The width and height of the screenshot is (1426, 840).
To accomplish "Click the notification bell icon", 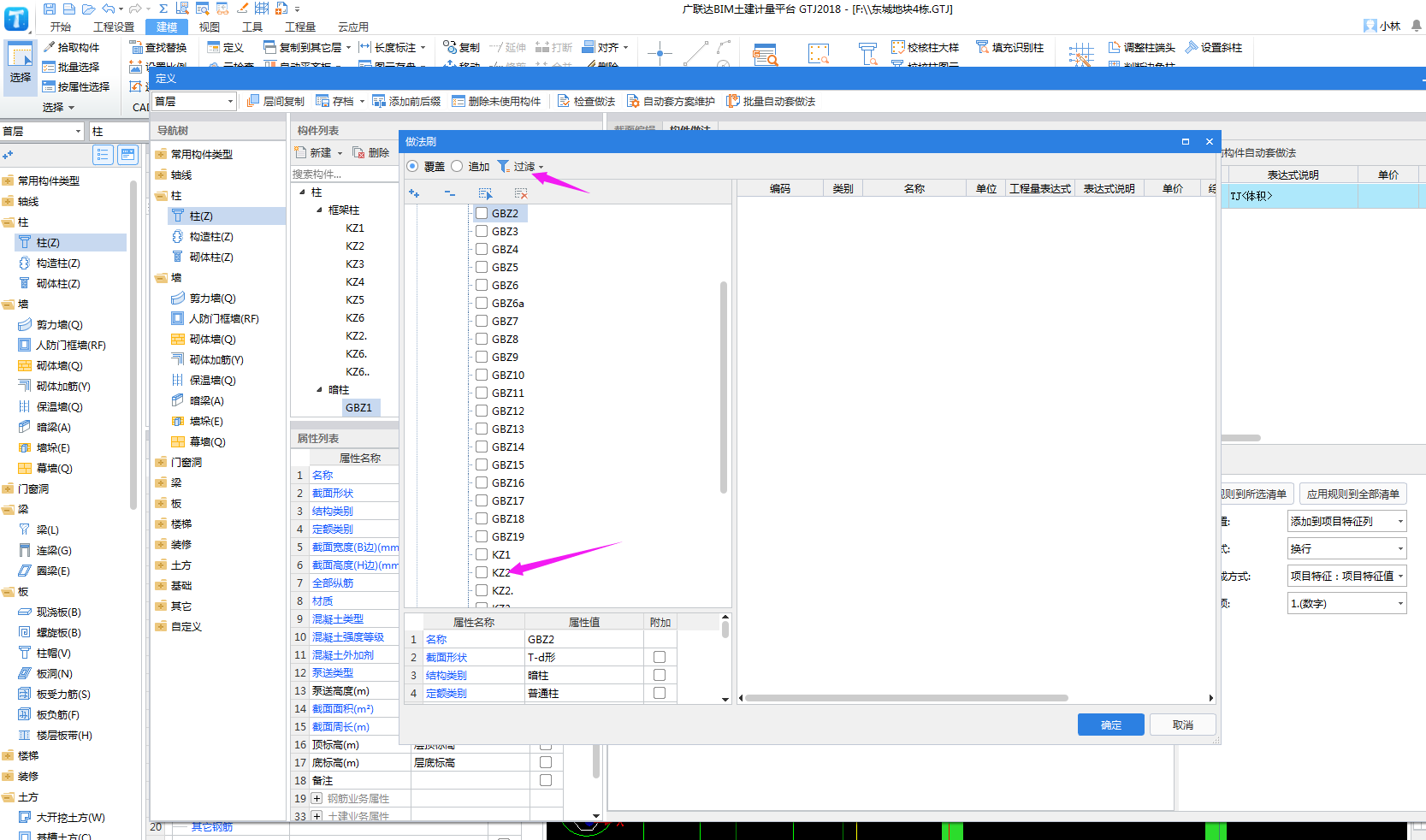I will click(1417, 26).
